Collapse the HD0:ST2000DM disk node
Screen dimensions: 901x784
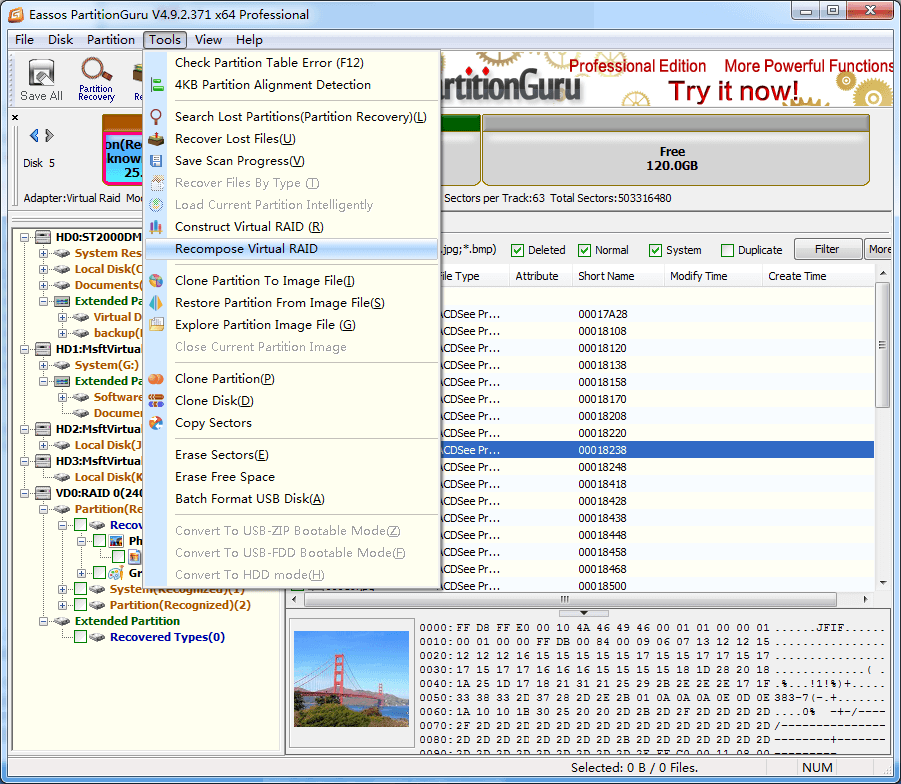click(24, 237)
